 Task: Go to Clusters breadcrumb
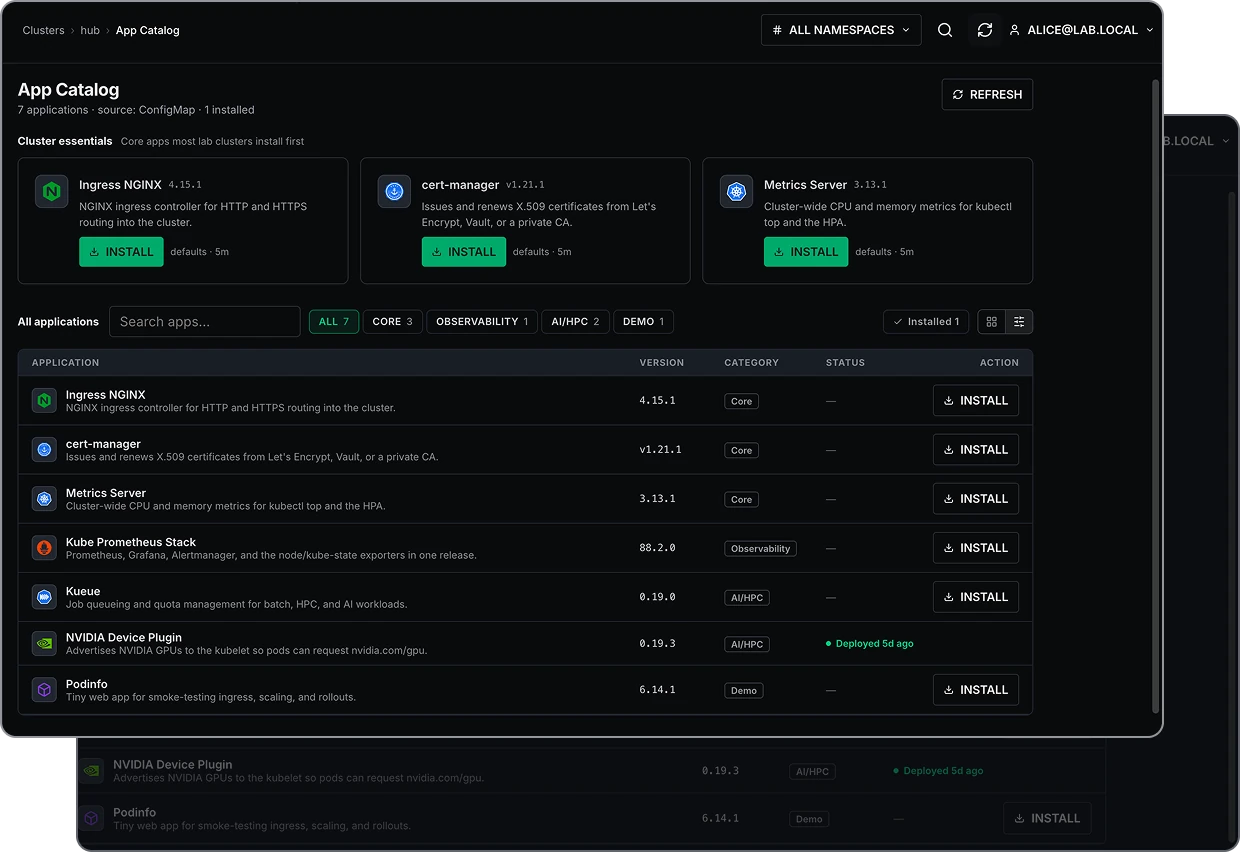(x=43, y=30)
